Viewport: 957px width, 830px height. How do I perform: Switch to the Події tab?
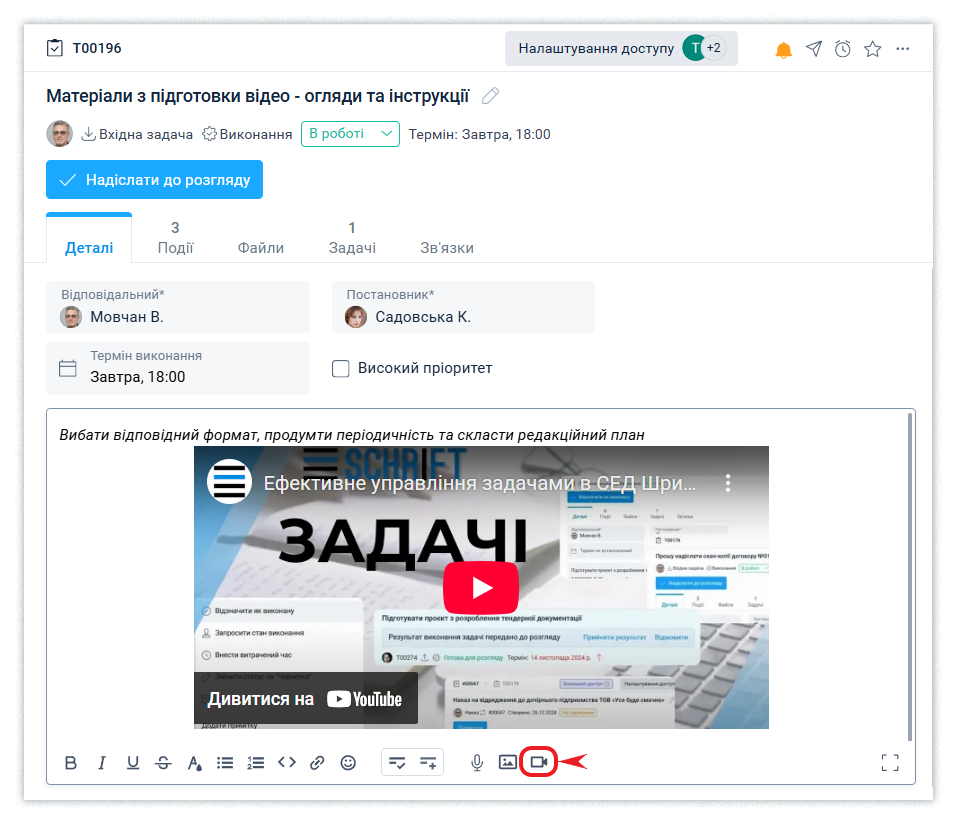(x=175, y=238)
